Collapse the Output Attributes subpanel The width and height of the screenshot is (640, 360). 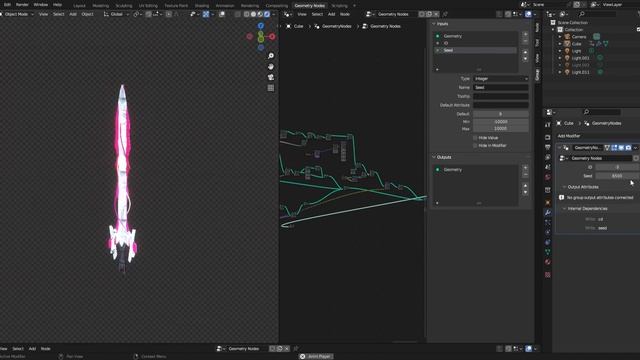pyautogui.click(x=564, y=187)
